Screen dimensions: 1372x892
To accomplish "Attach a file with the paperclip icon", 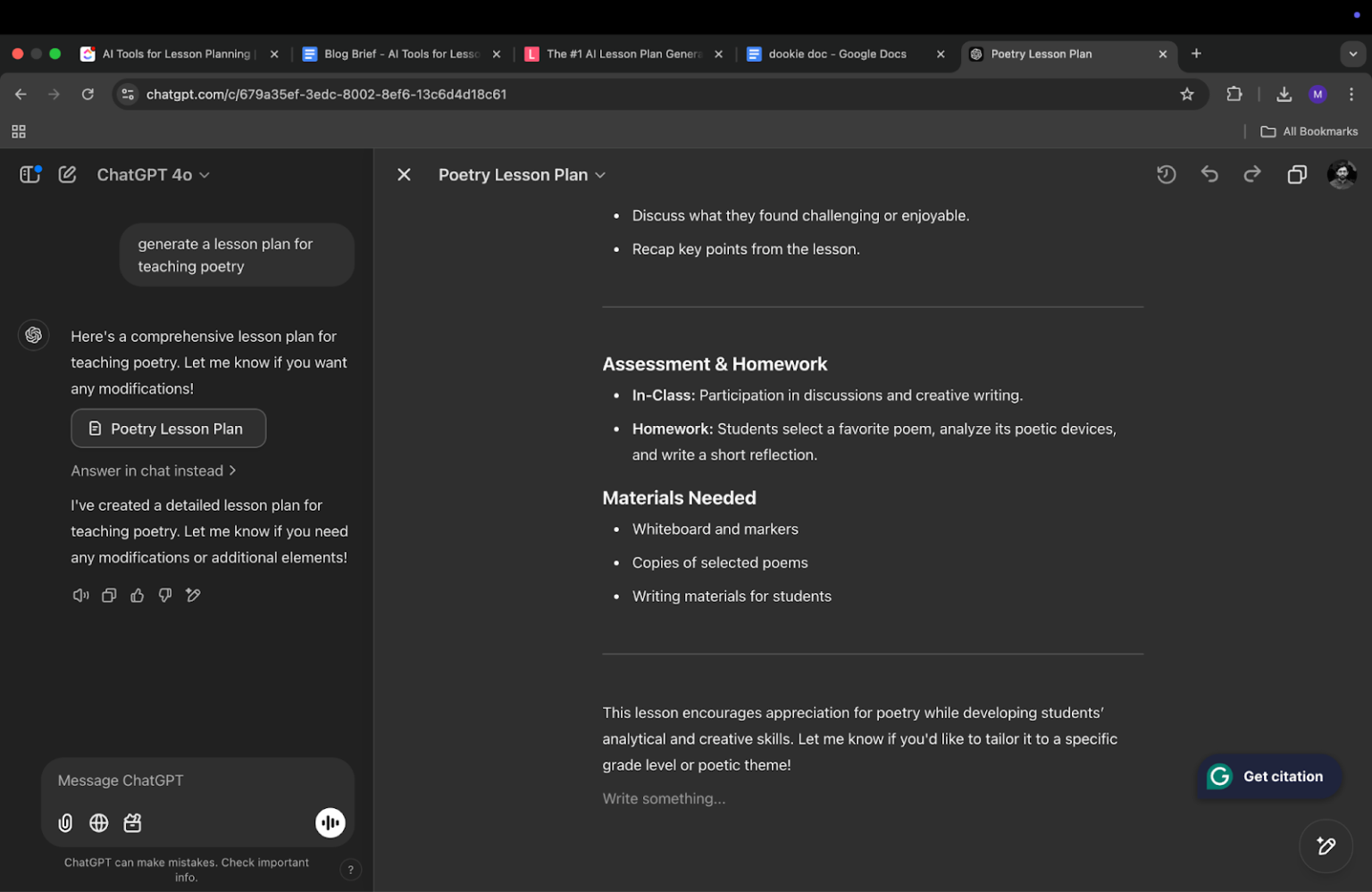I will tap(64, 822).
